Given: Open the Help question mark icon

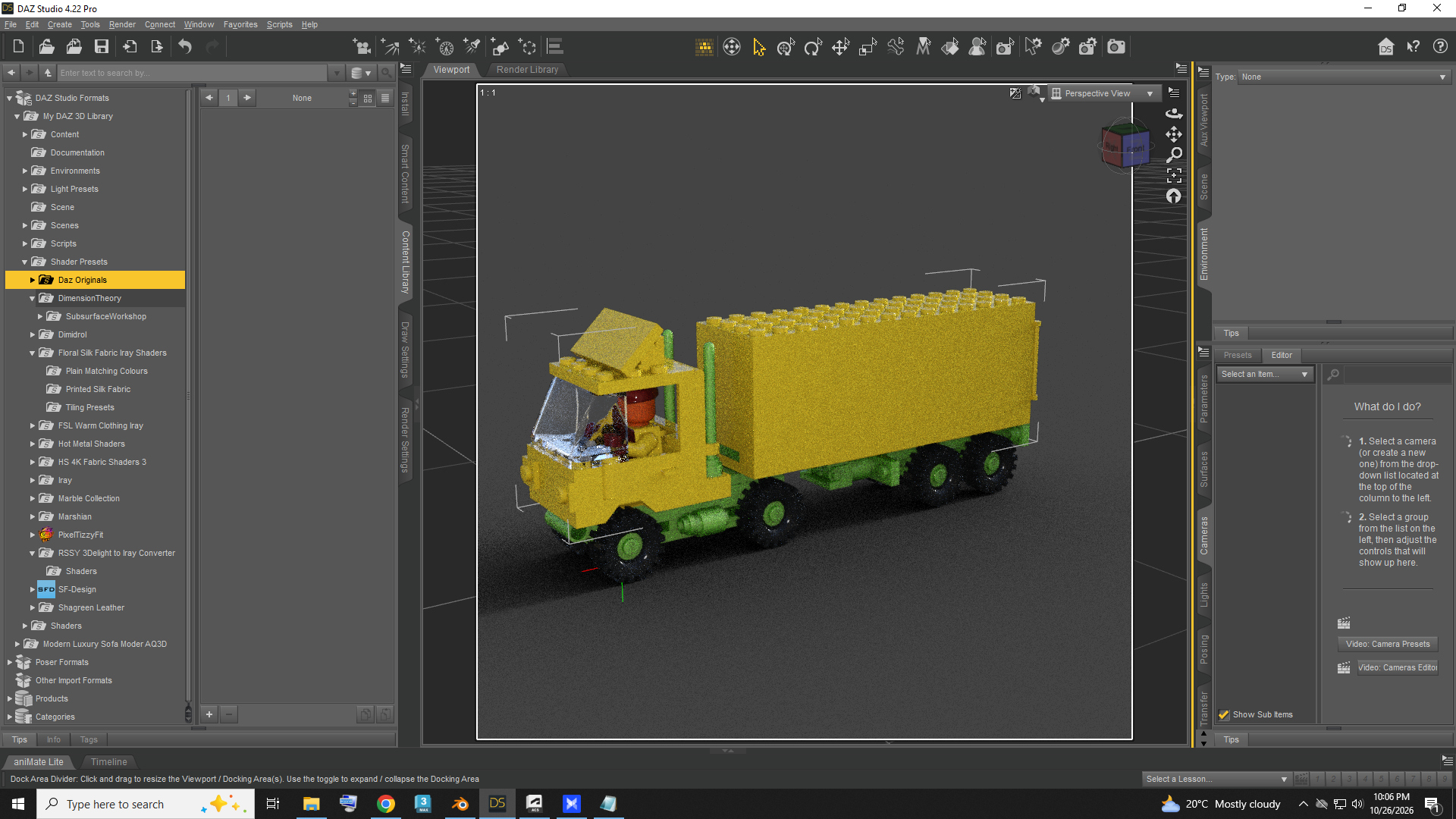Looking at the screenshot, I should tap(1440, 47).
